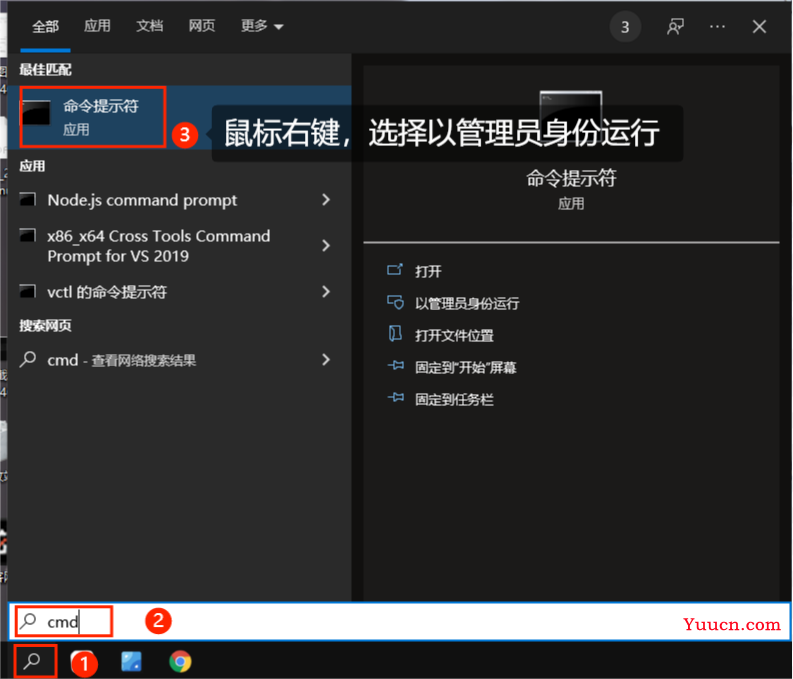Click the search box magnifier icon
Screen dimensions: 793x679
click(x=28, y=621)
